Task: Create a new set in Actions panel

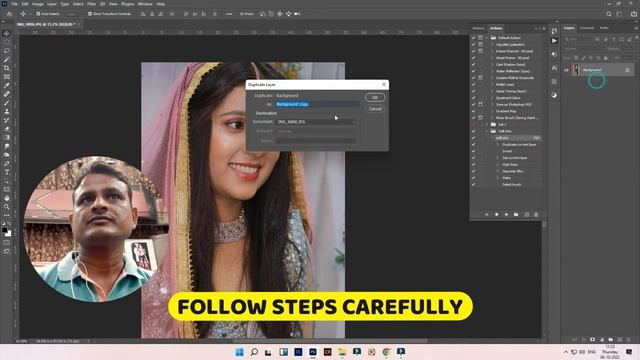Action: 516,214
